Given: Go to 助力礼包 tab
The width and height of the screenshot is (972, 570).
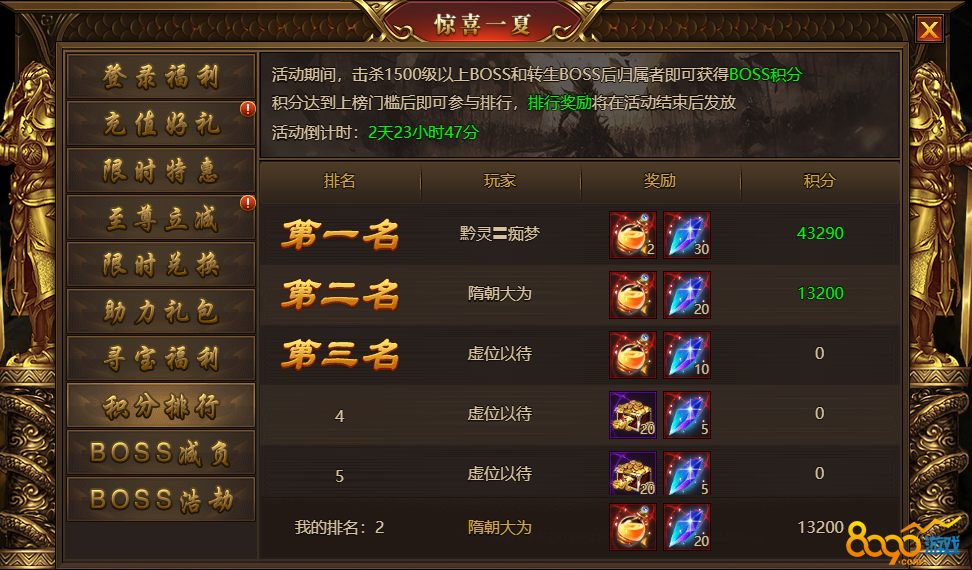Looking at the screenshot, I should click(x=161, y=312).
